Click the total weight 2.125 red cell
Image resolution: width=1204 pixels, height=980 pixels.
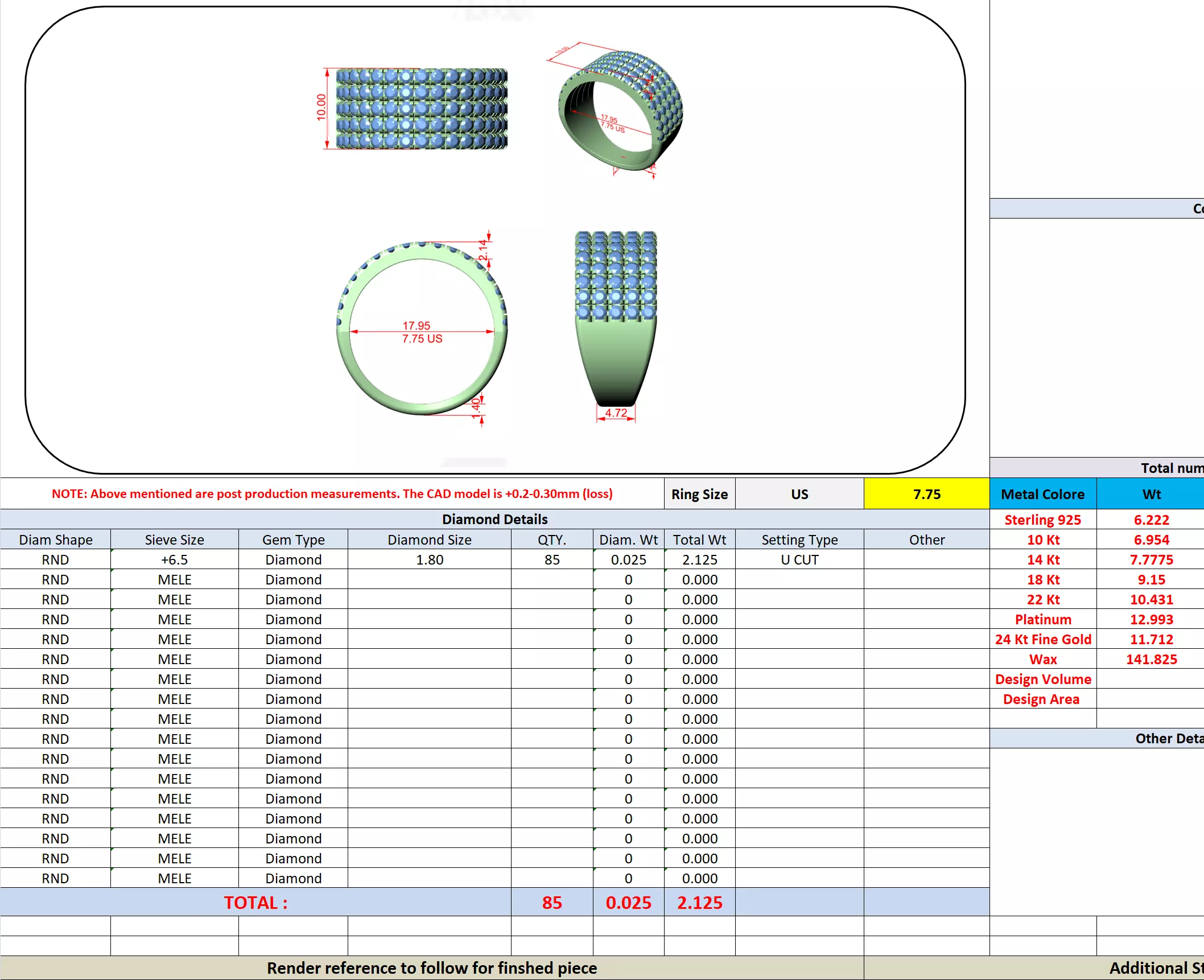(x=699, y=903)
